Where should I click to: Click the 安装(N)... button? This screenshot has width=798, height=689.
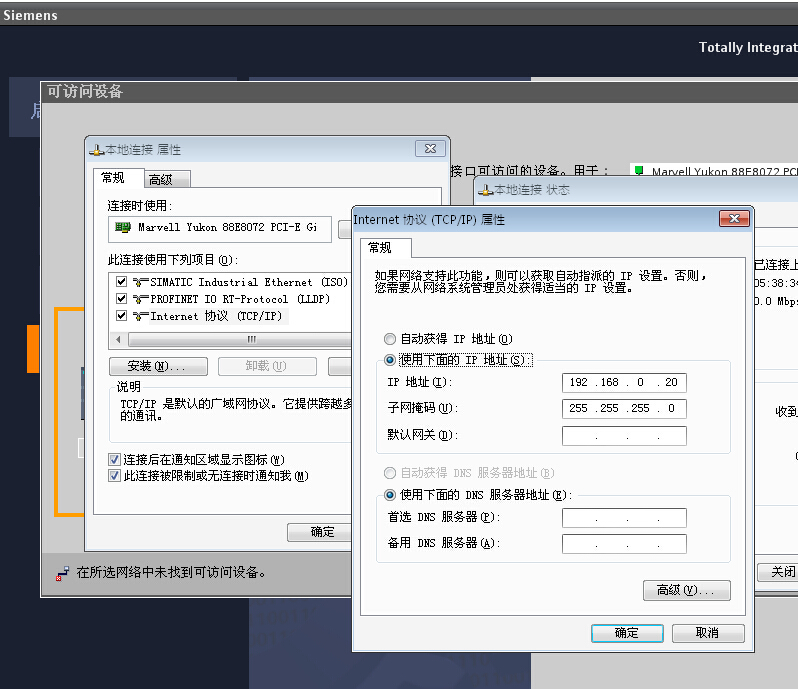tap(159, 366)
